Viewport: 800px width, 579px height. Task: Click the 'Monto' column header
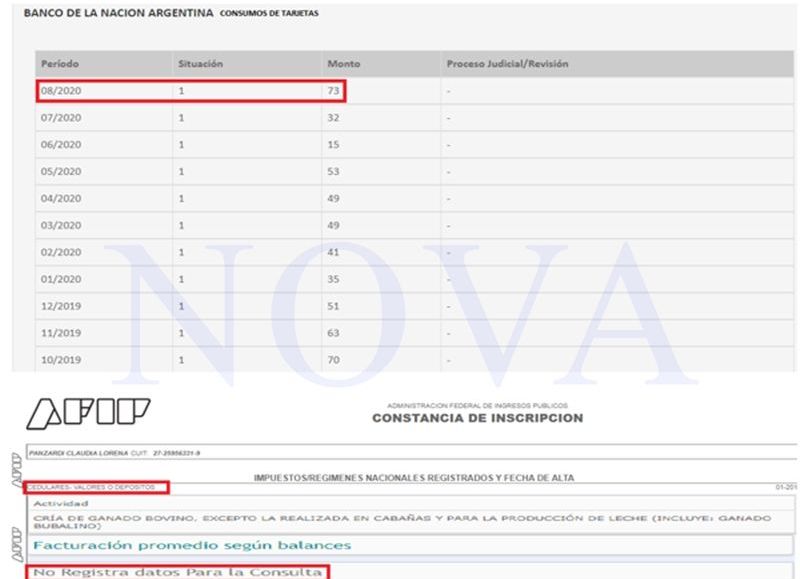coord(343,64)
